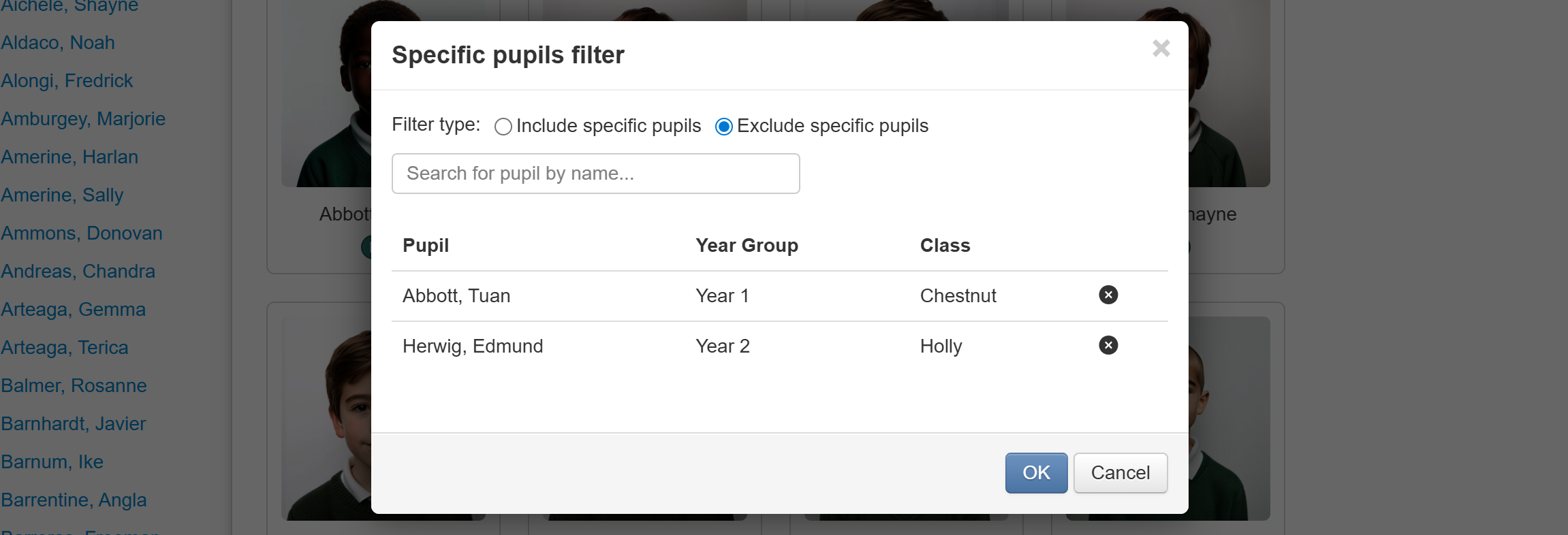
Task: Open Amerine, Sally pupil link
Action: [x=62, y=195]
